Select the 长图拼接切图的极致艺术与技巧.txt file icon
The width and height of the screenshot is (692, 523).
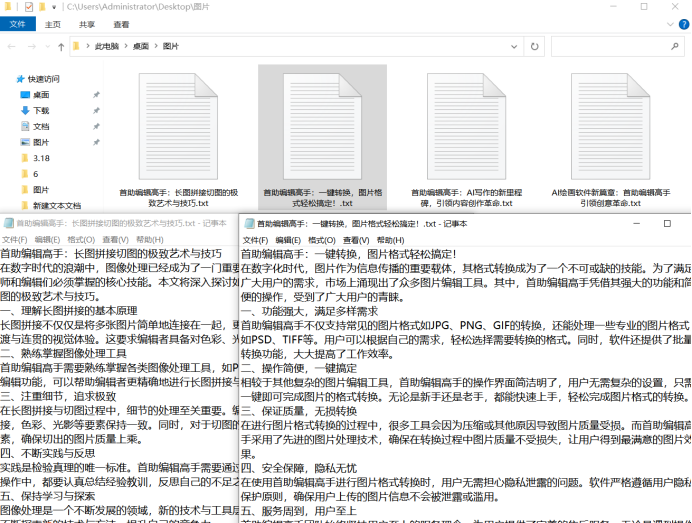point(178,127)
